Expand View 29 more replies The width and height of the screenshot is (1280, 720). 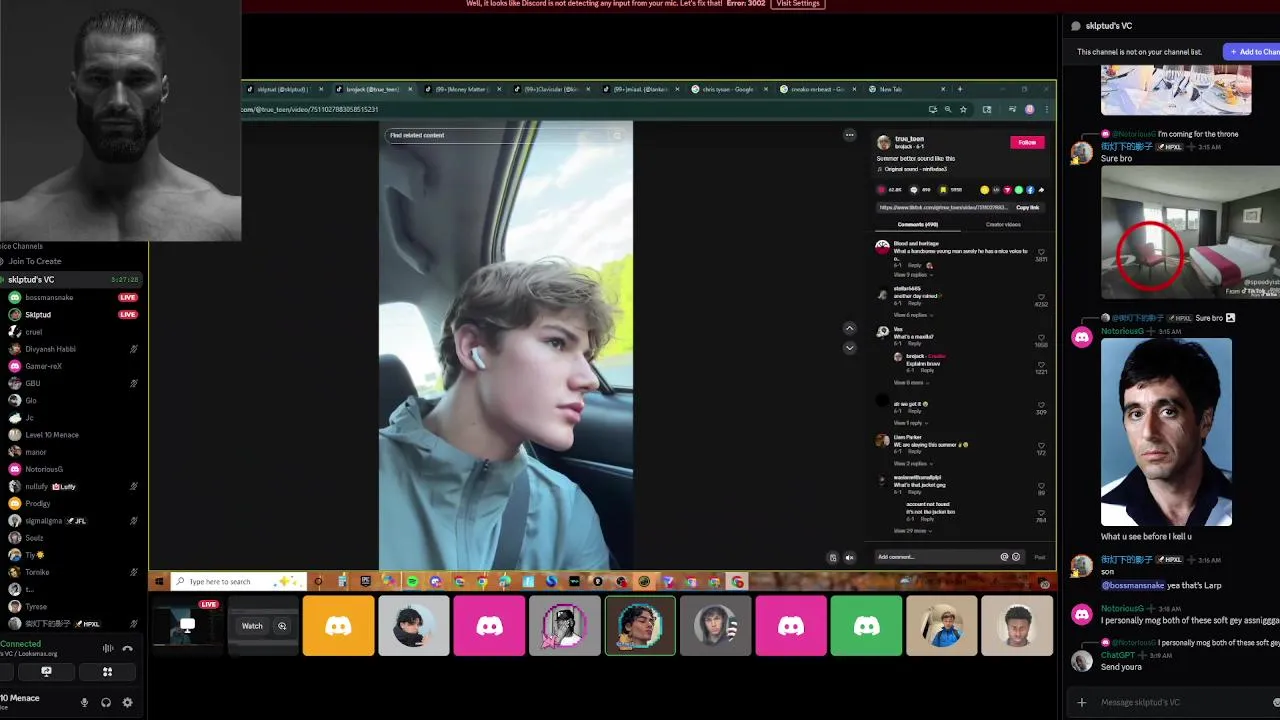point(912,531)
